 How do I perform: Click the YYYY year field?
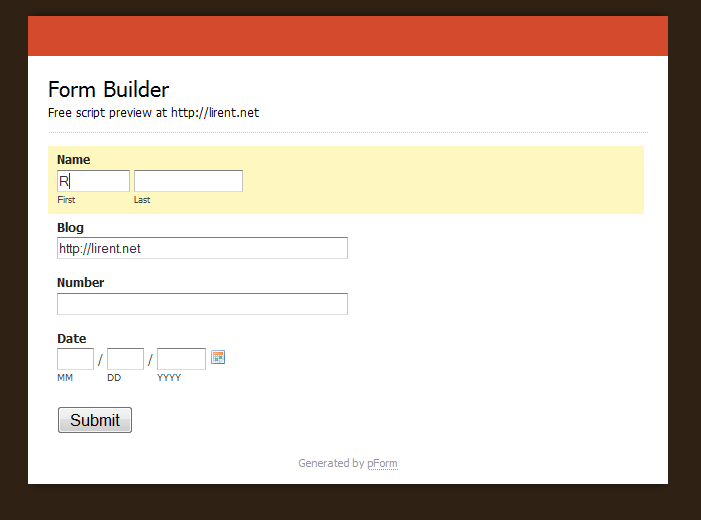[x=182, y=359]
